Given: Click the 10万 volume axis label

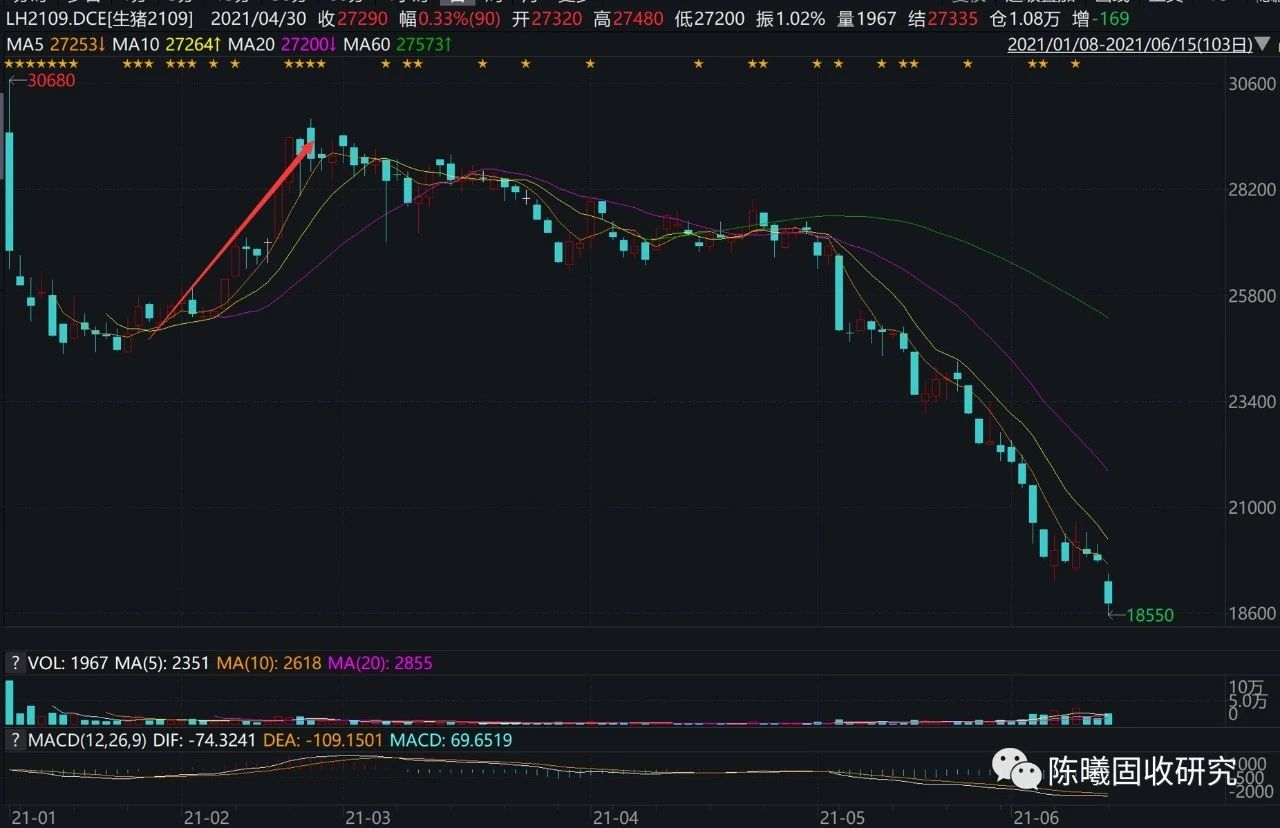Looking at the screenshot, I should (x=1248, y=688).
